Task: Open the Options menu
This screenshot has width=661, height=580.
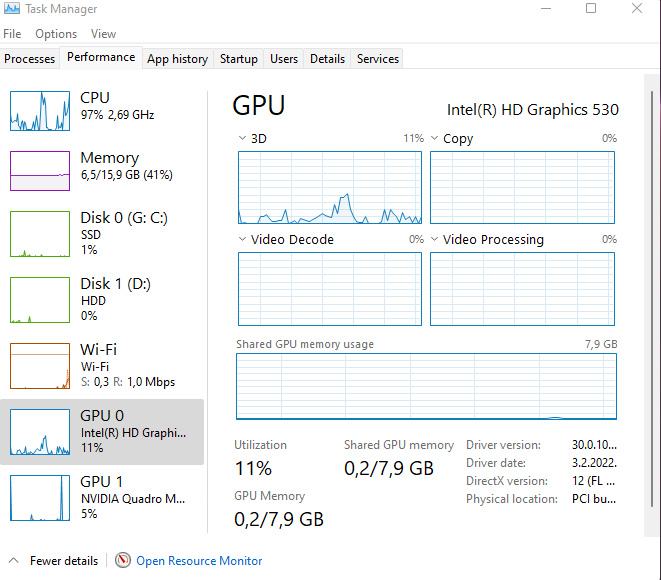Action: coord(56,34)
